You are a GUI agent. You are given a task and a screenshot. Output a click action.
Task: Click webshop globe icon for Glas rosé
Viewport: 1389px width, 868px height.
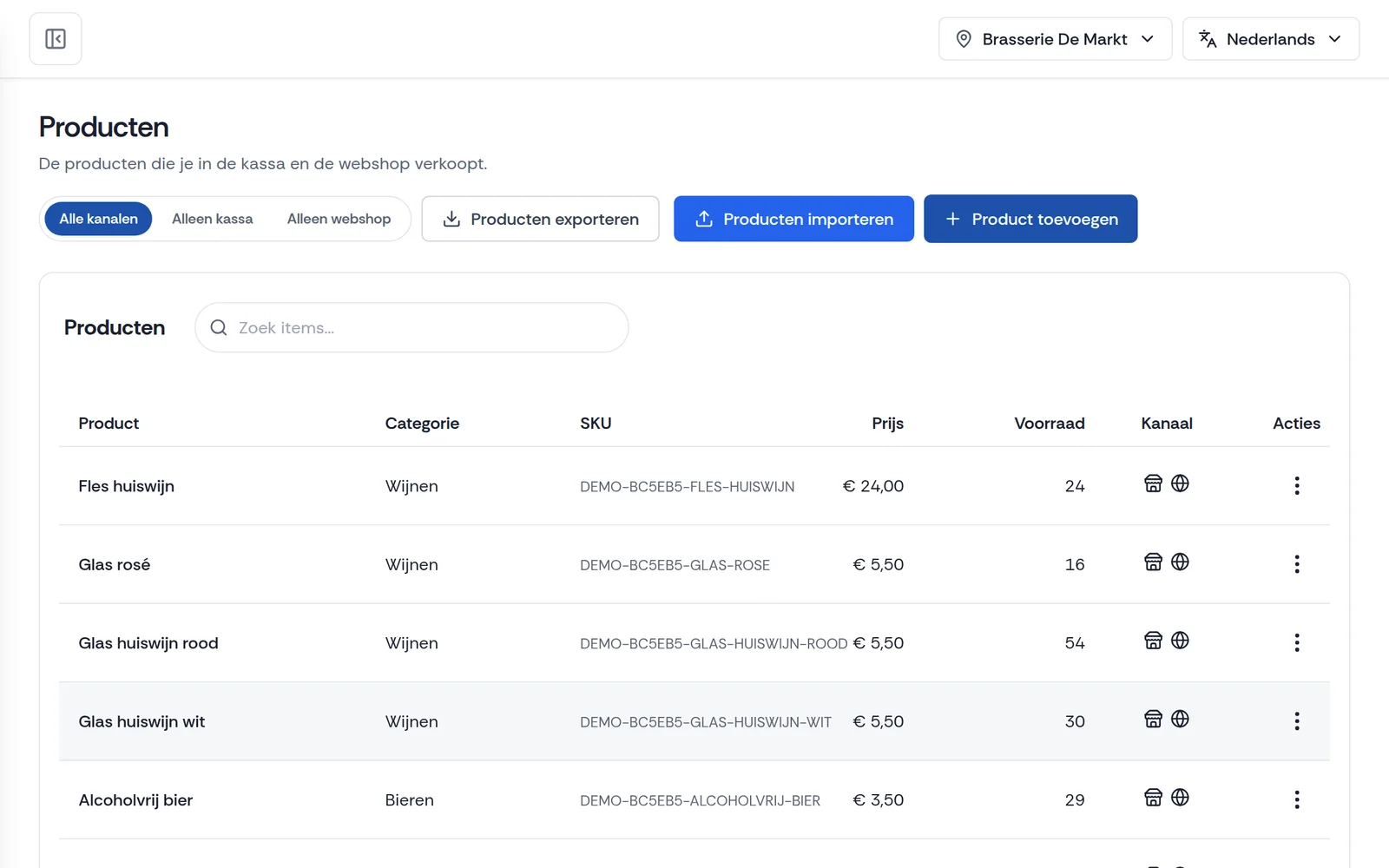1180,562
